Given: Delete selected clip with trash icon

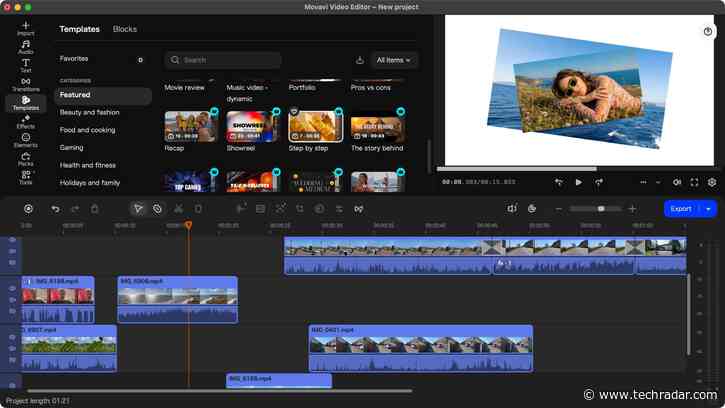Looking at the screenshot, I should (94, 209).
